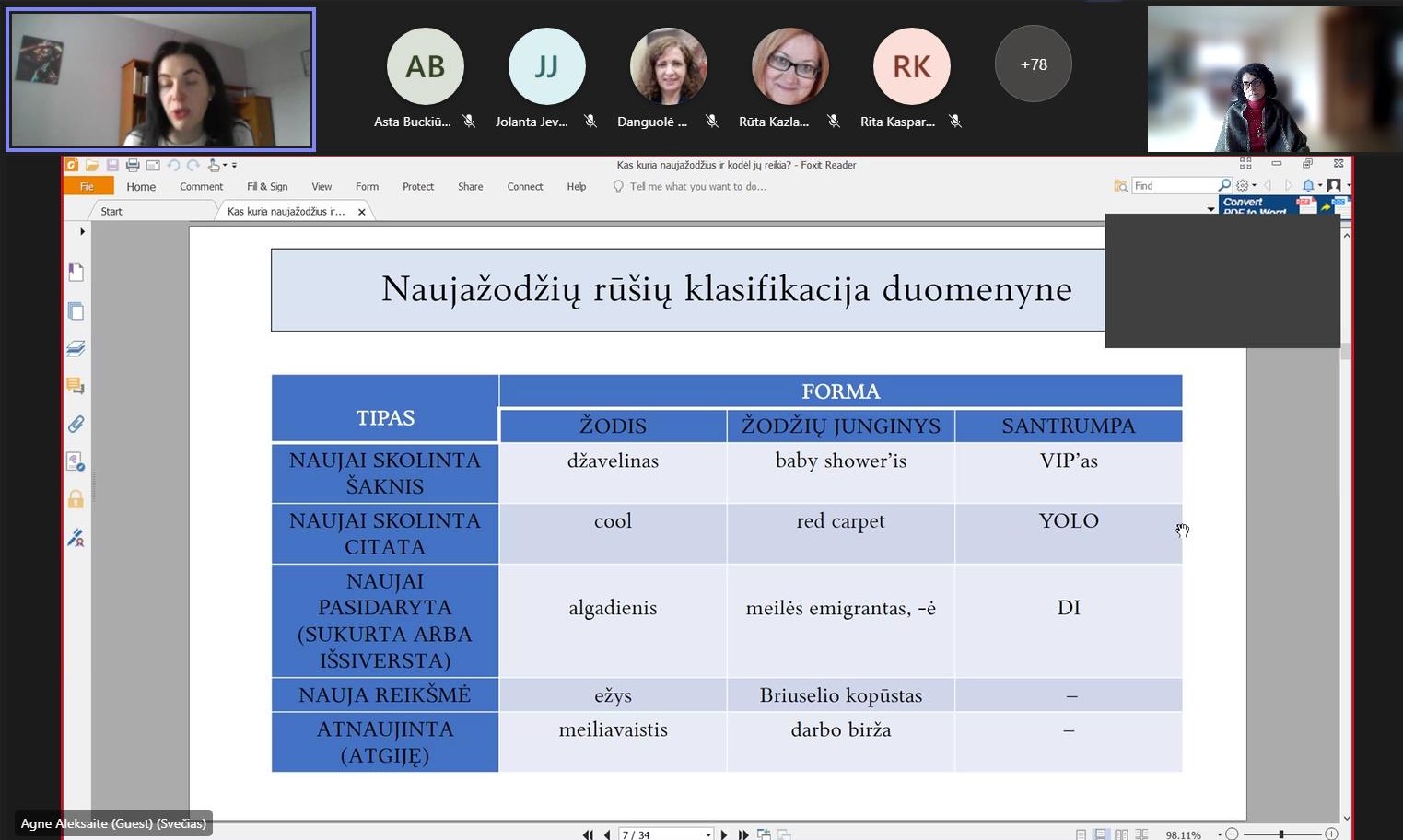Switch to the Home ribbon tab
The height and width of the screenshot is (840, 1403).
click(141, 186)
